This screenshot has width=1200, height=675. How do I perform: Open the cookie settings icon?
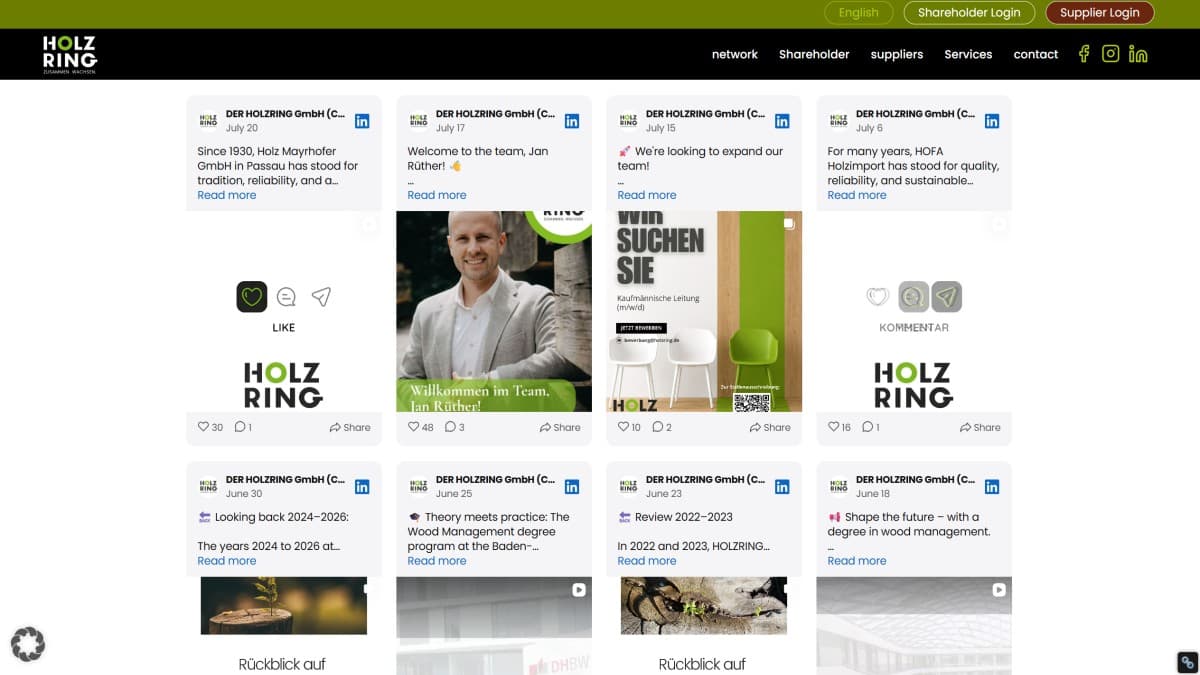(28, 644)
